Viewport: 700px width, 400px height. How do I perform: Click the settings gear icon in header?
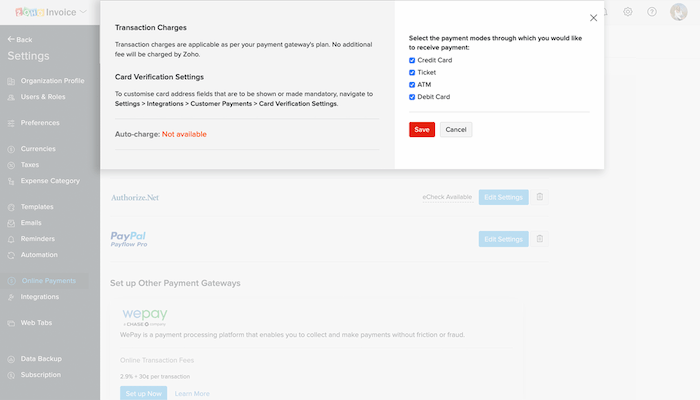coord(628,12)
